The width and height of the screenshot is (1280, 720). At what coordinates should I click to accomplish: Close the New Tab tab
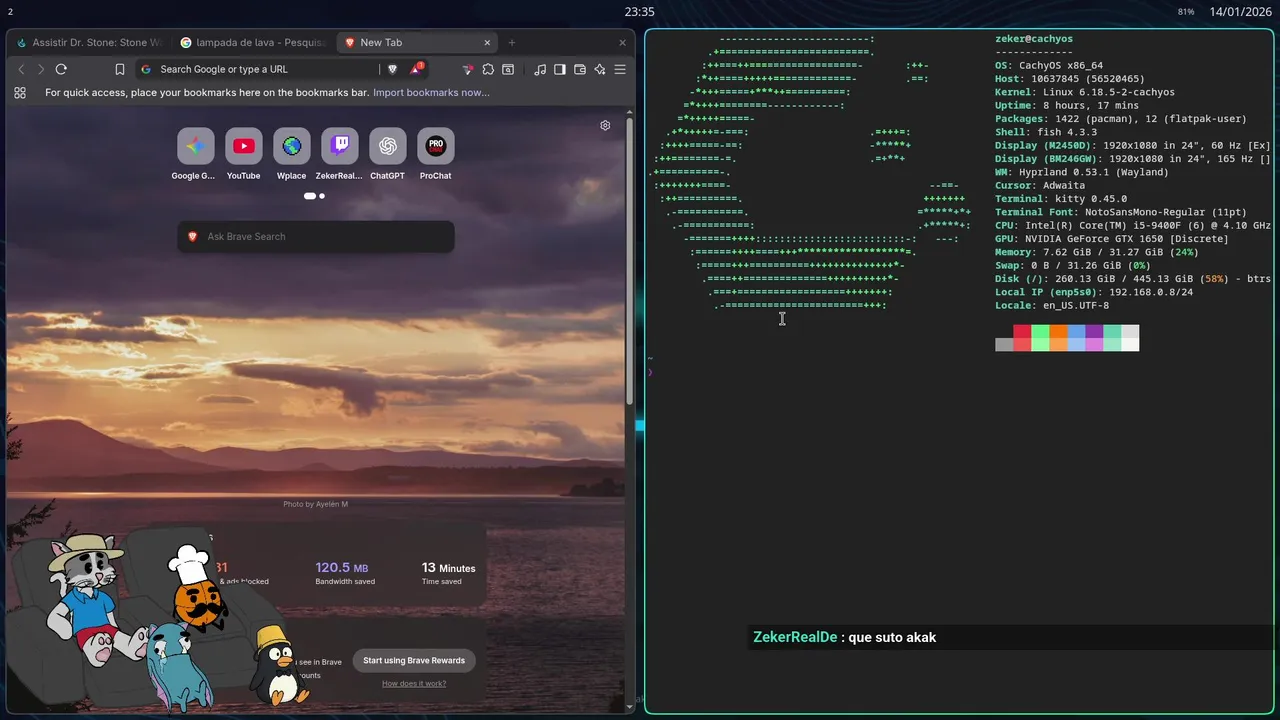[x=487, y=43]
